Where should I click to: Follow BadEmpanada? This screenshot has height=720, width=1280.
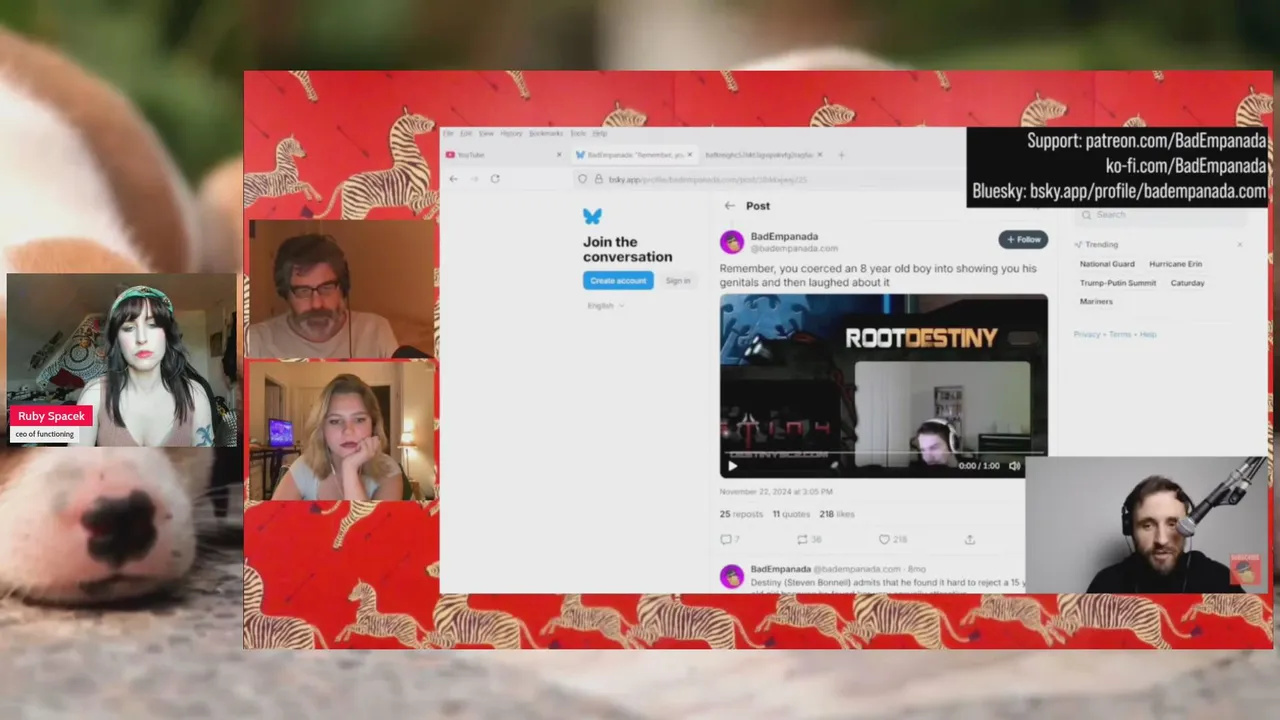pos(1023,240)
